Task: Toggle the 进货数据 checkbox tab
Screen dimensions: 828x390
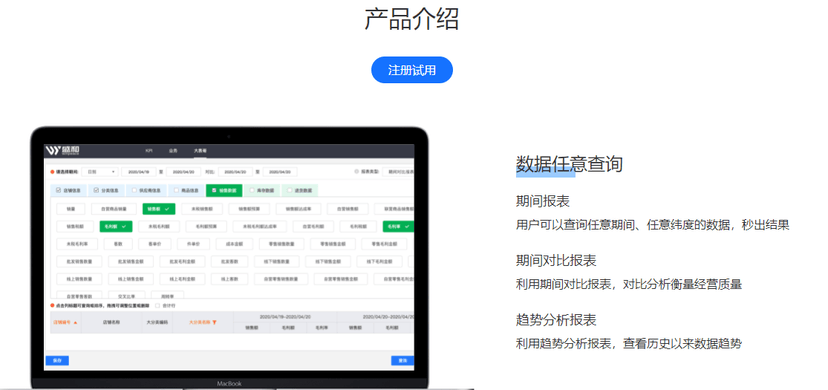Action: [299, 190]
